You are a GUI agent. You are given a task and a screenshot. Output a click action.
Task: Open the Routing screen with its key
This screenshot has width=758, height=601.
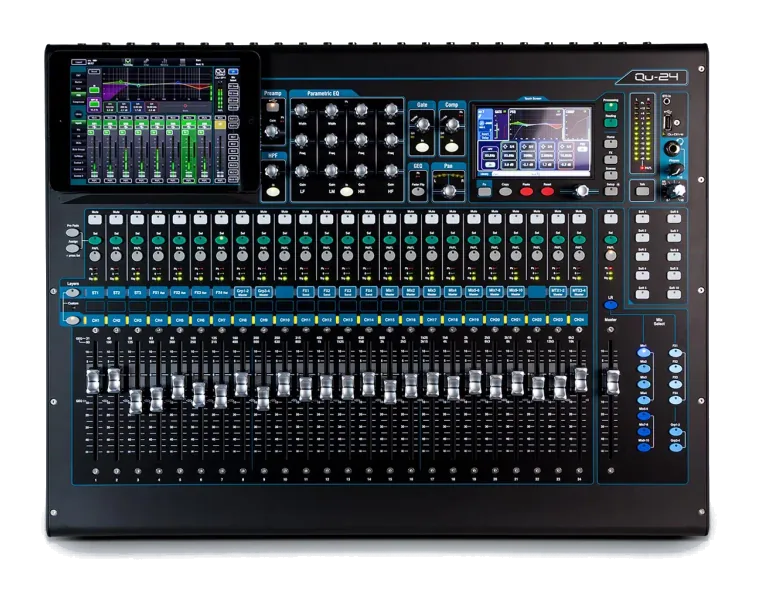tap(611, 122)
